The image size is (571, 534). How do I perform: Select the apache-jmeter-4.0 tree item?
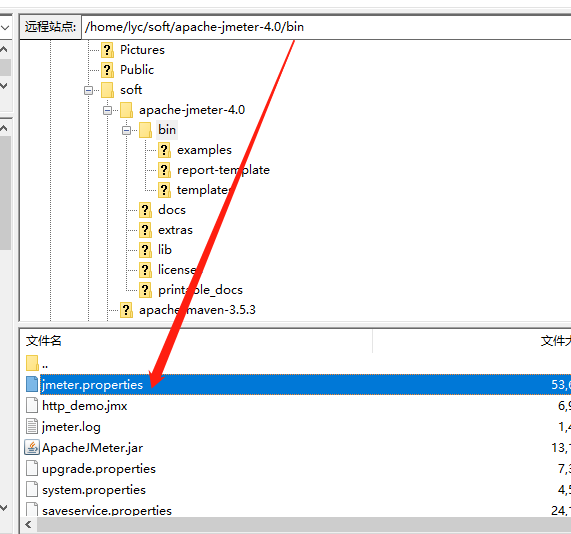(192, 110)
